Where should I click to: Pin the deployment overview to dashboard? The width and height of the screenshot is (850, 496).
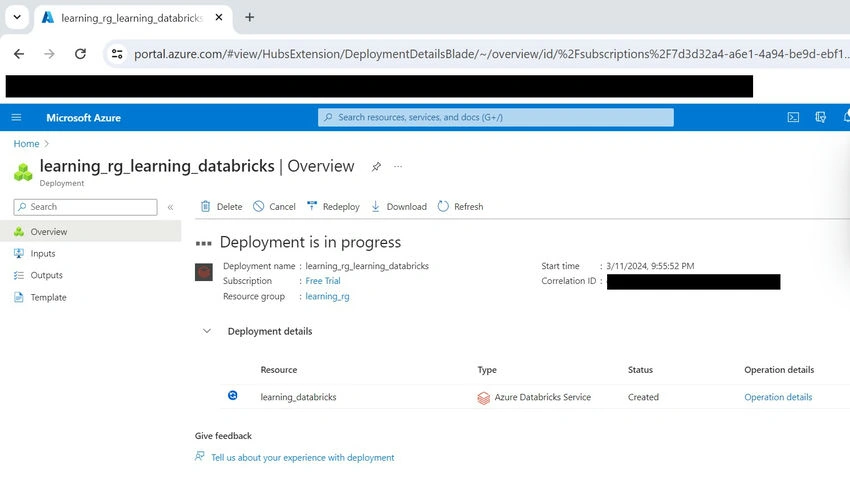[x=376, y=166]
